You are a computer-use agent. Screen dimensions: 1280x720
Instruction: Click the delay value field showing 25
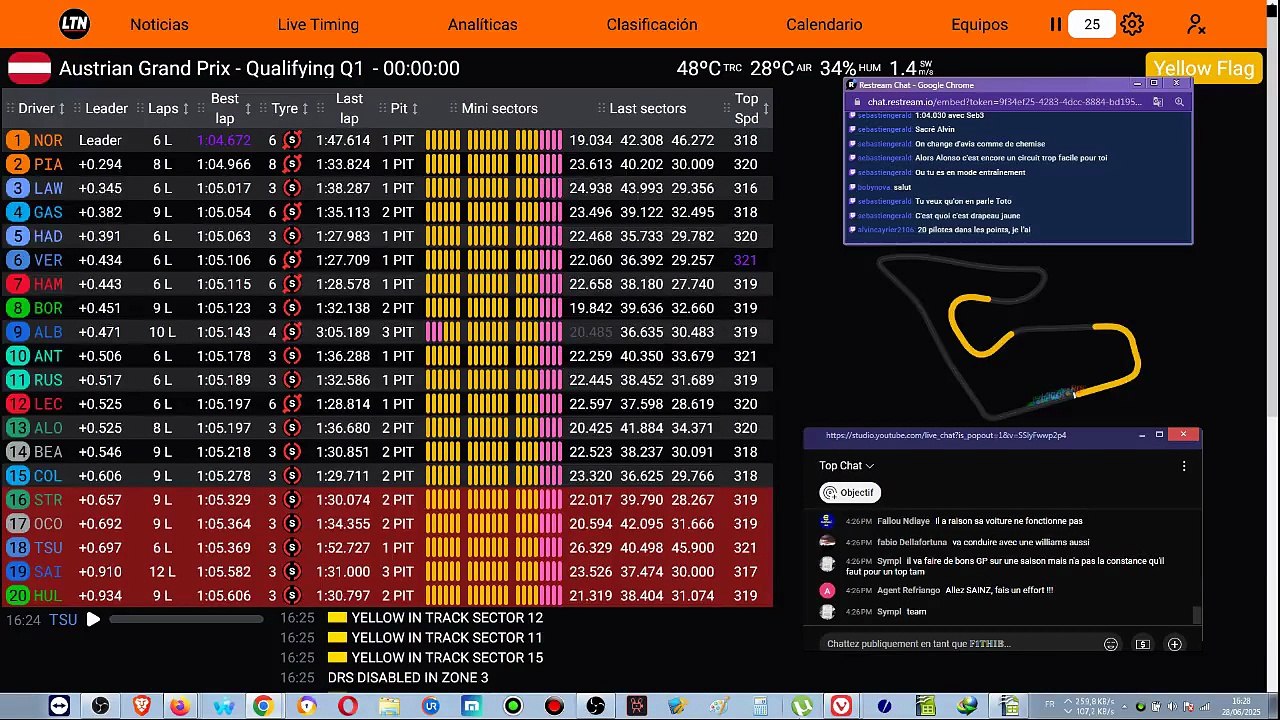coord(1092,24)
